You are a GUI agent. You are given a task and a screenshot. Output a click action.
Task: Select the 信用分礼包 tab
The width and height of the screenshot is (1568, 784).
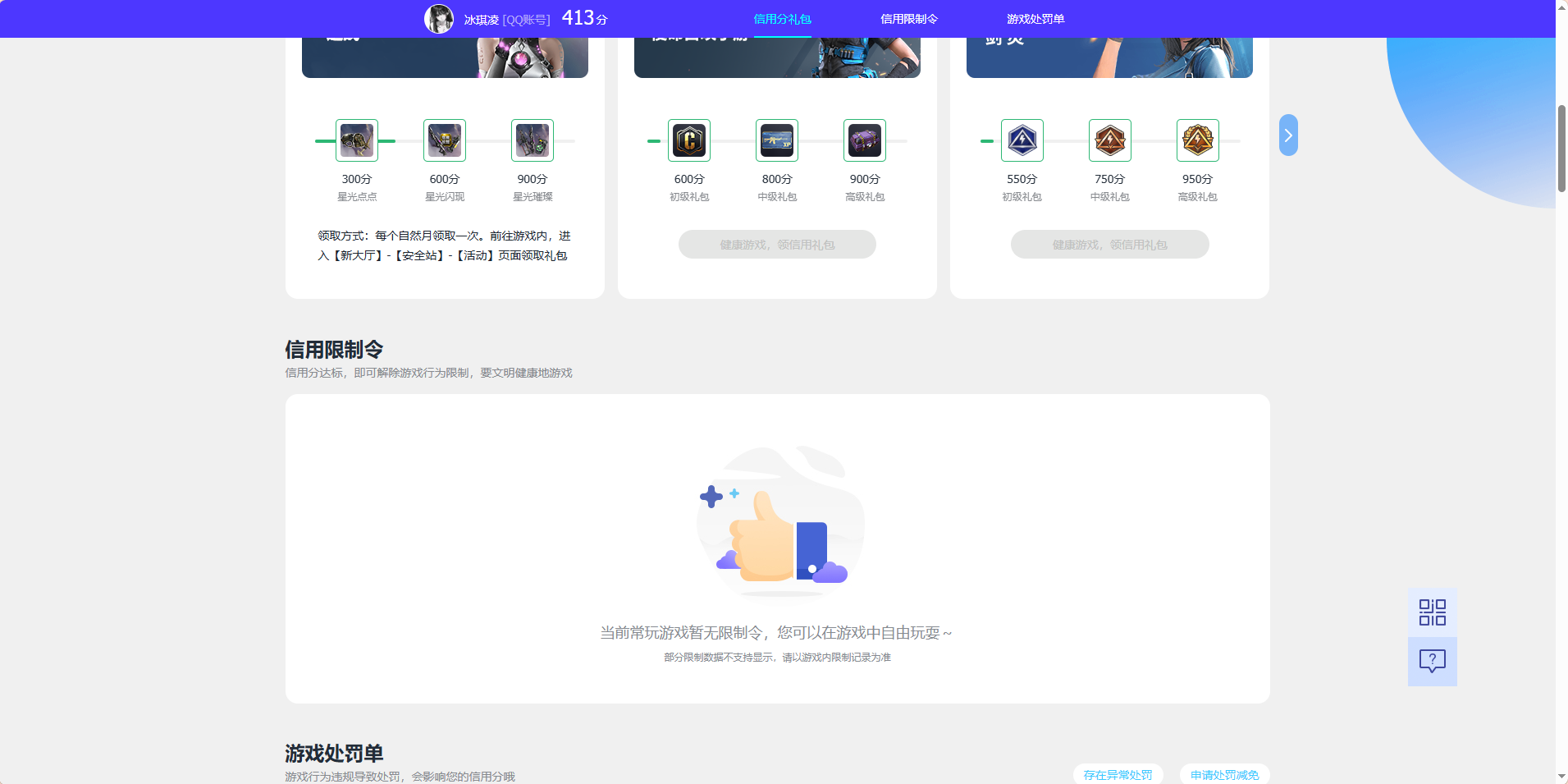pos(781,18)
